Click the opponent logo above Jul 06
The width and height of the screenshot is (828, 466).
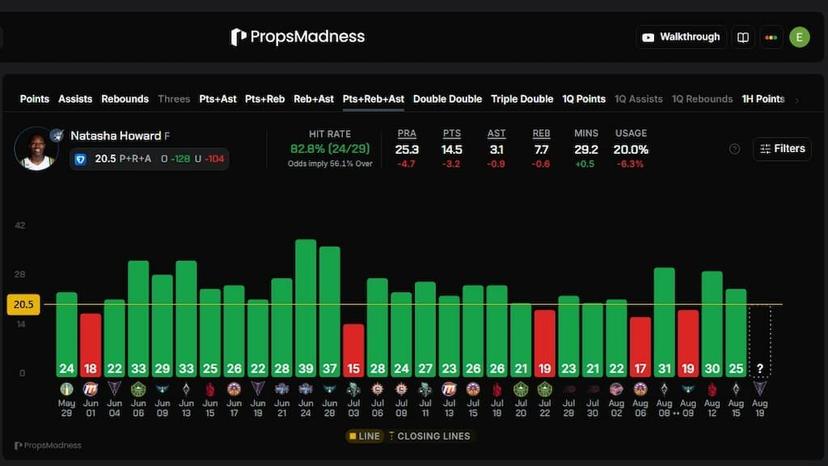pos(378,389)
